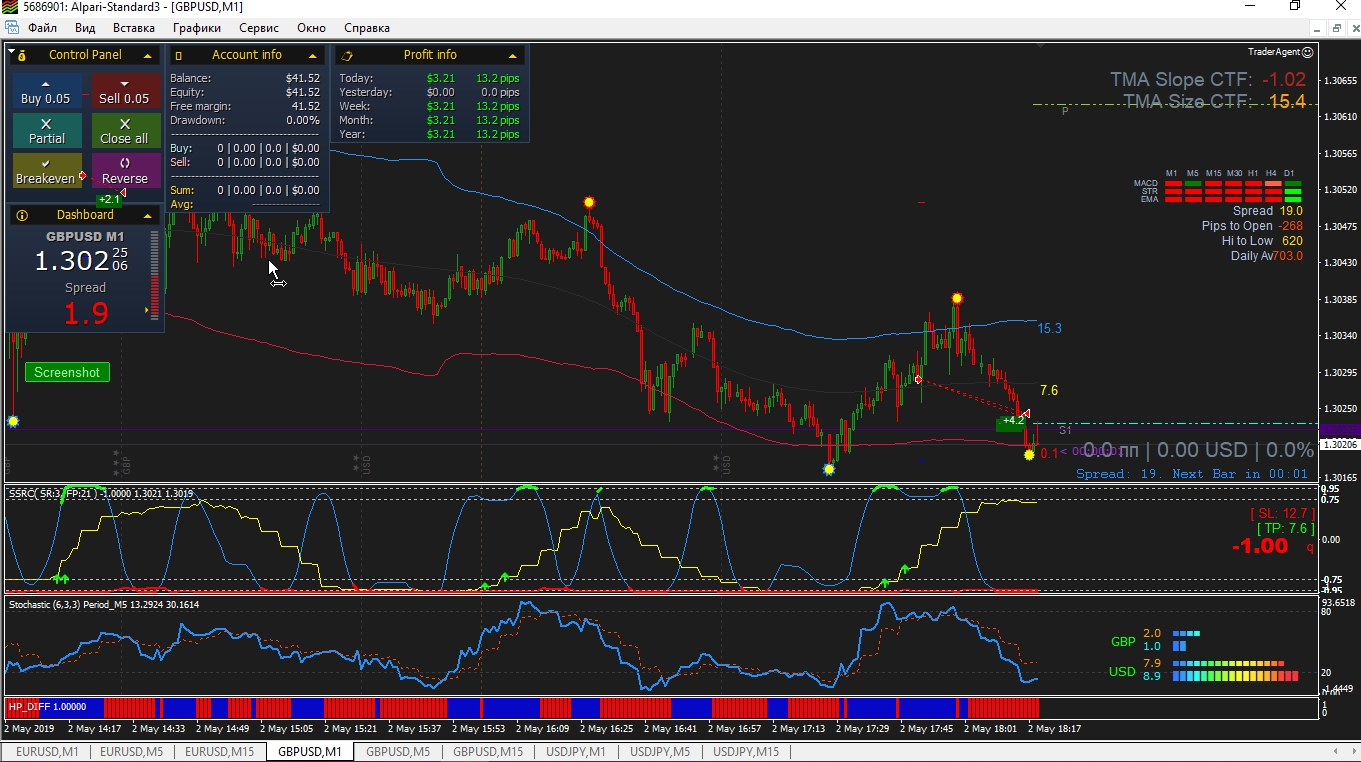
Task: Click the Daily Av 703.0 value
Action: (1288, 256)
